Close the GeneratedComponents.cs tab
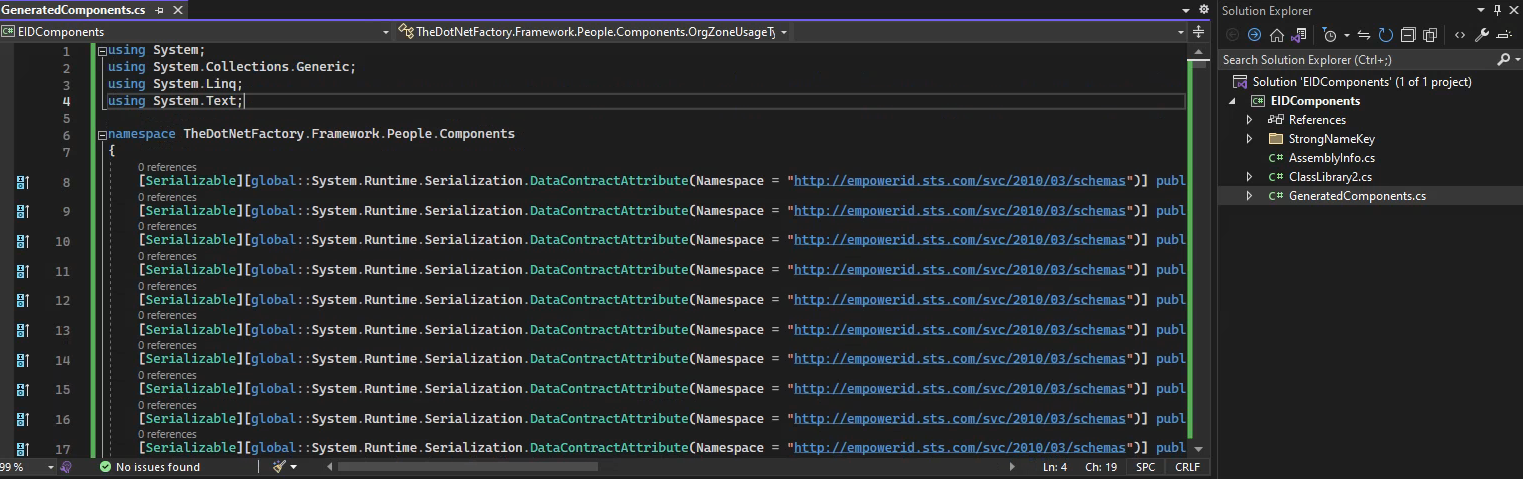Viewport: 1523px width, 479px height. 177,10
